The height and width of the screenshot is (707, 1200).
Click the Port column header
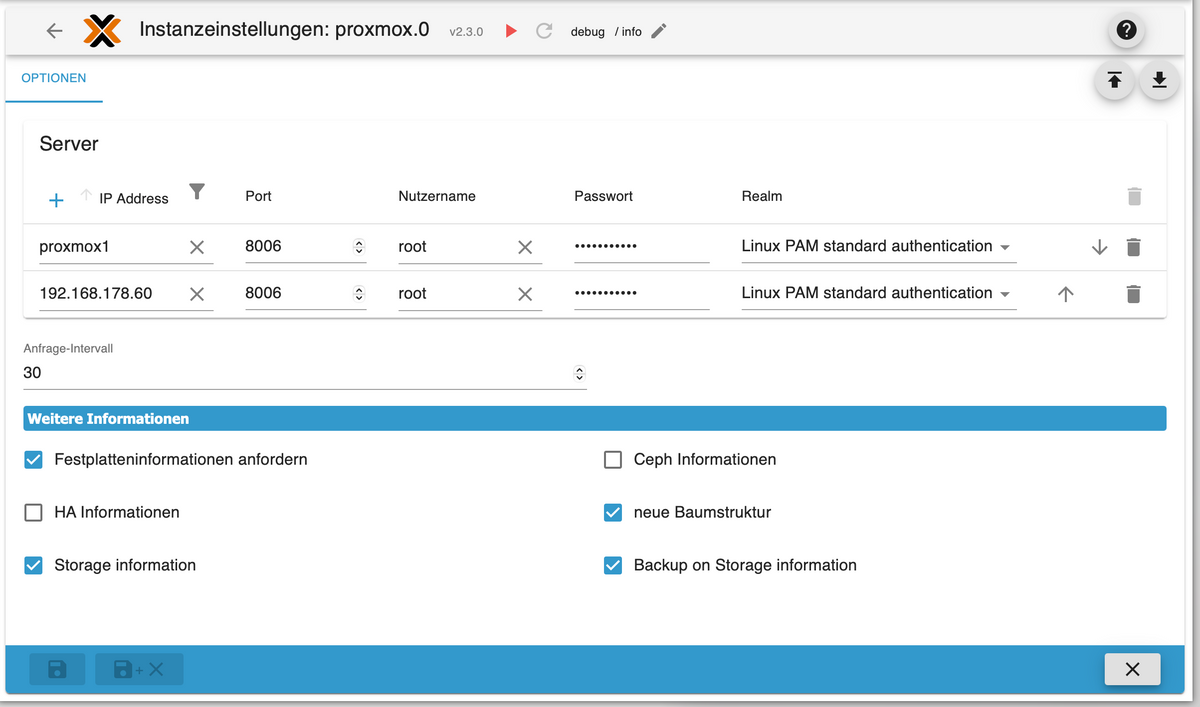coord(258,196)
